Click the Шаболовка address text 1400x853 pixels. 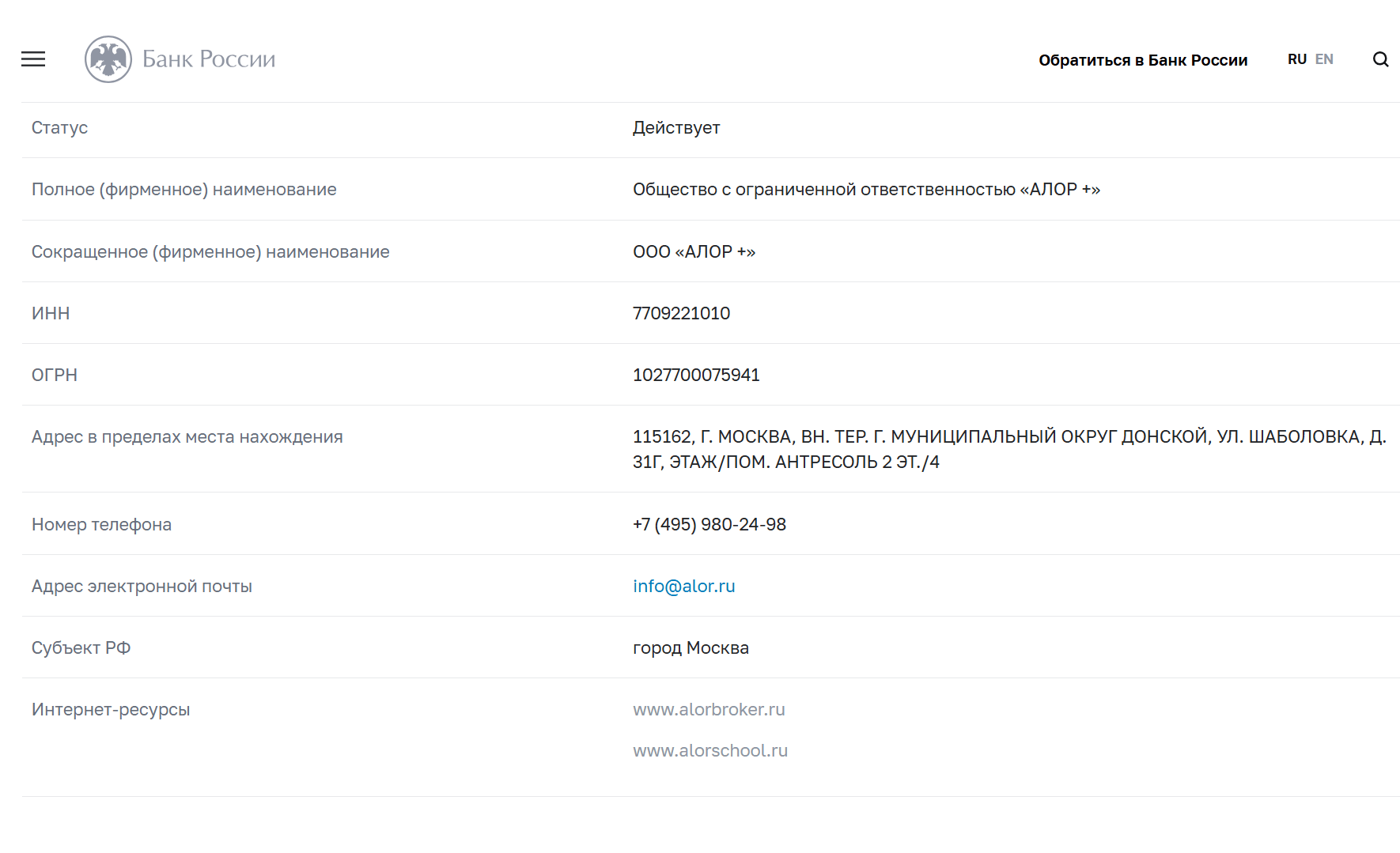tap(1009, 449)
